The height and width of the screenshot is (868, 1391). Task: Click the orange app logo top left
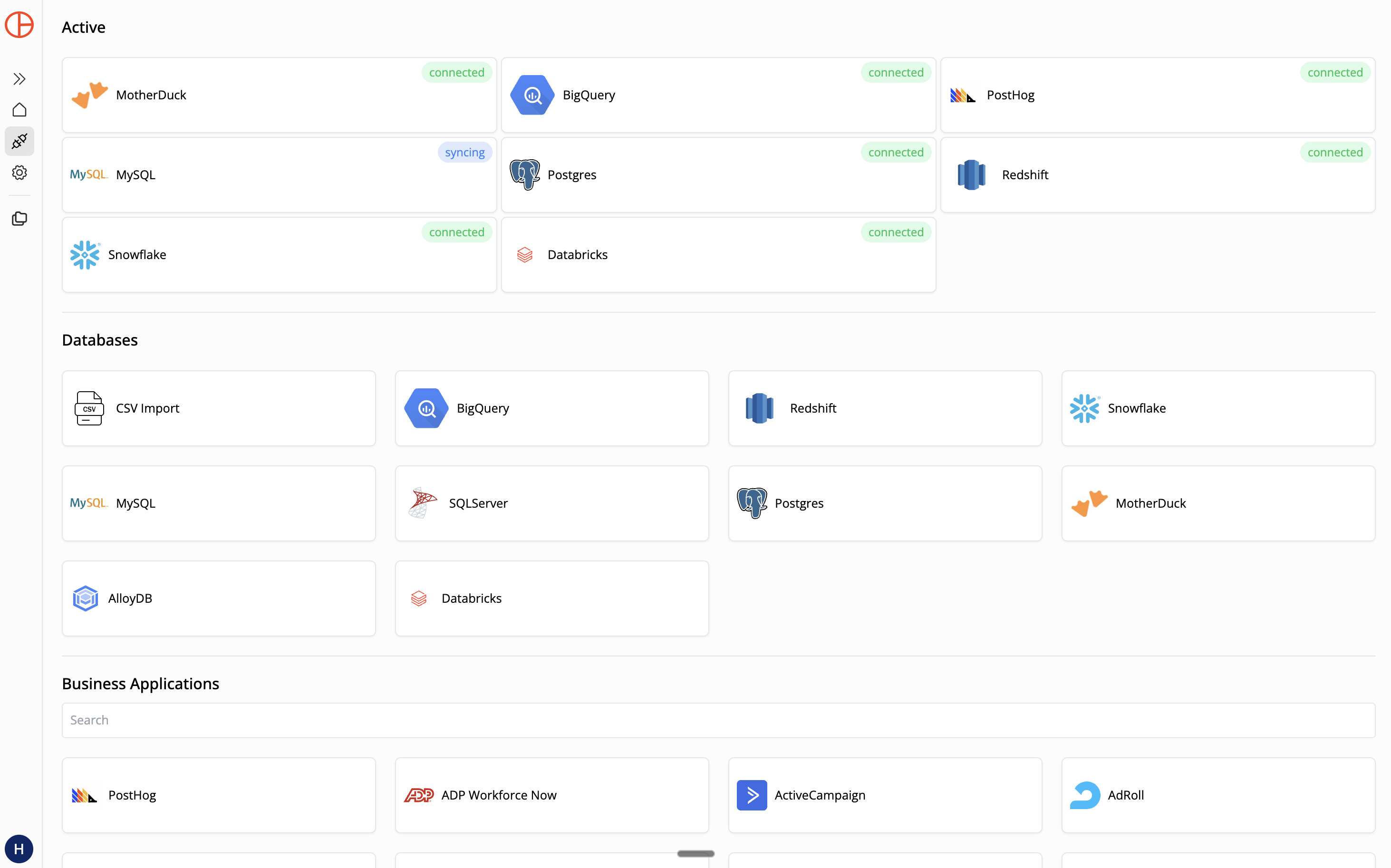pos(19,25)
